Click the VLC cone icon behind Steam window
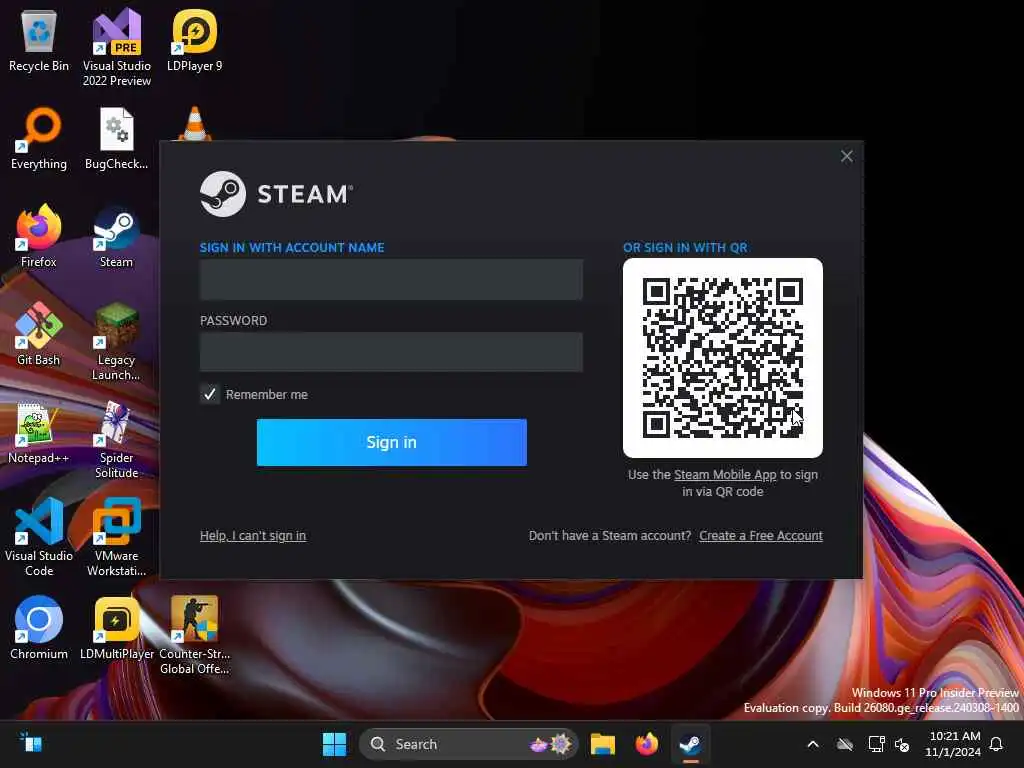1024x768 pixels. pos(195,123)
